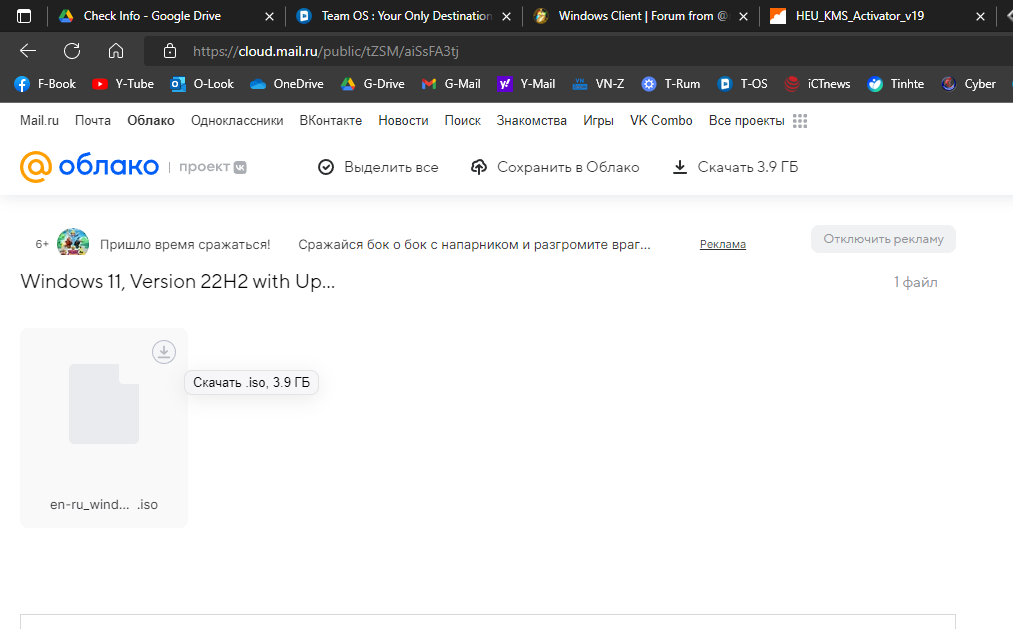The width and height of the screenshot is (1013, 629).
Task: Reload the current page
Action: click(x=72, y=51)
